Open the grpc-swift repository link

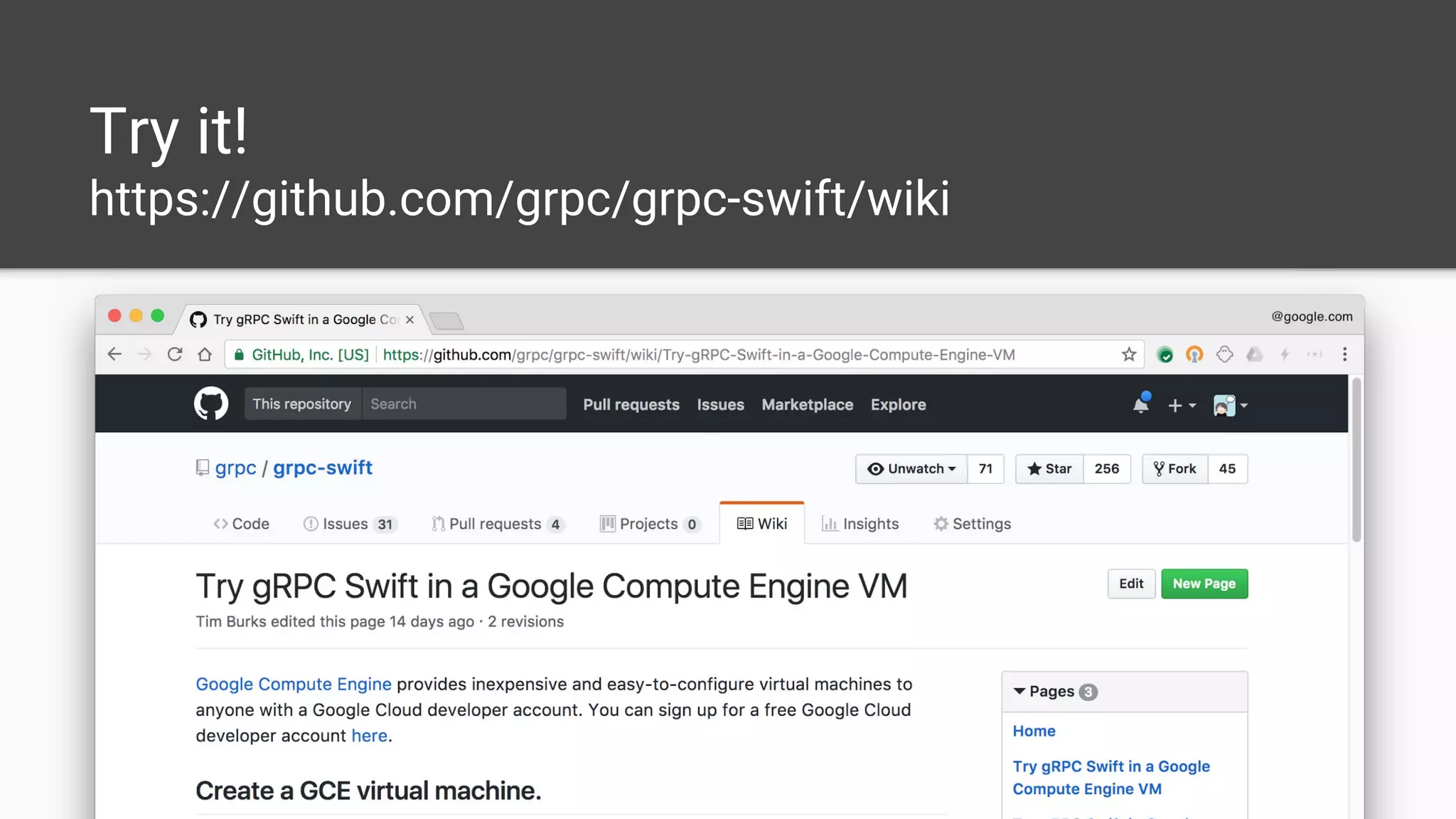323,468
